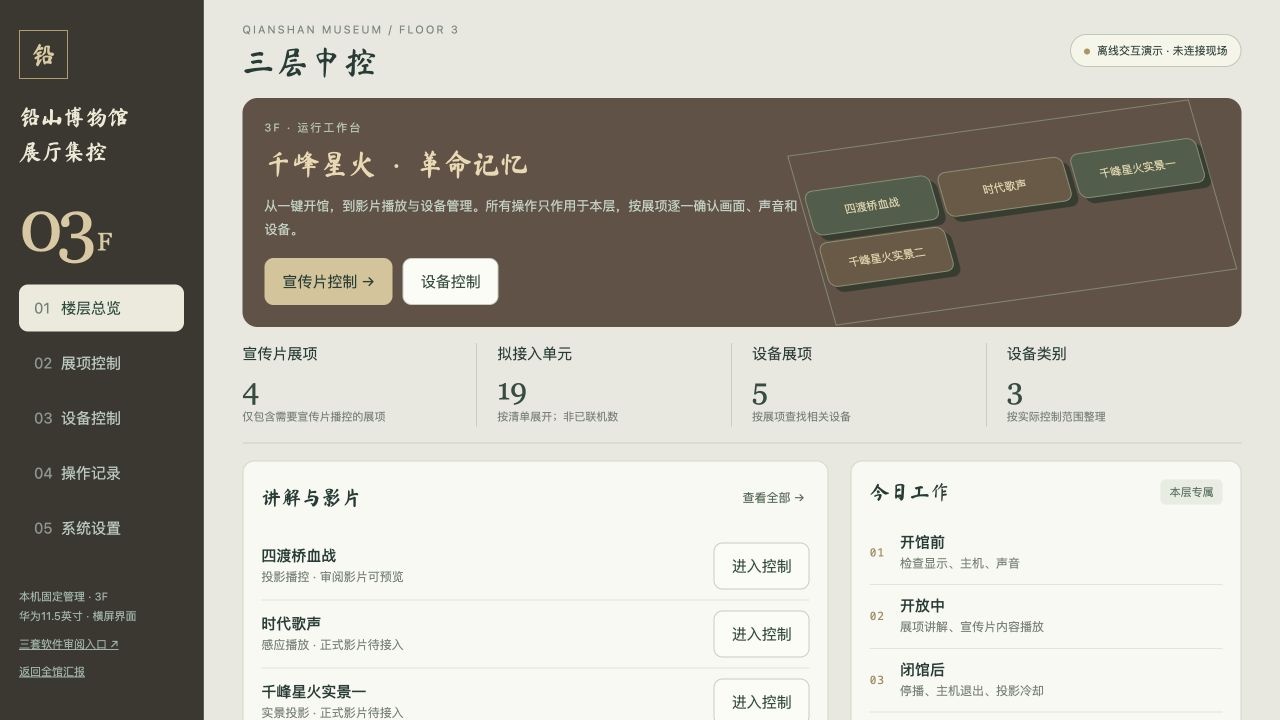The image size is (1280, 720).
Task: Click the 铅 logo icon in sidebar
Action: 43,54
